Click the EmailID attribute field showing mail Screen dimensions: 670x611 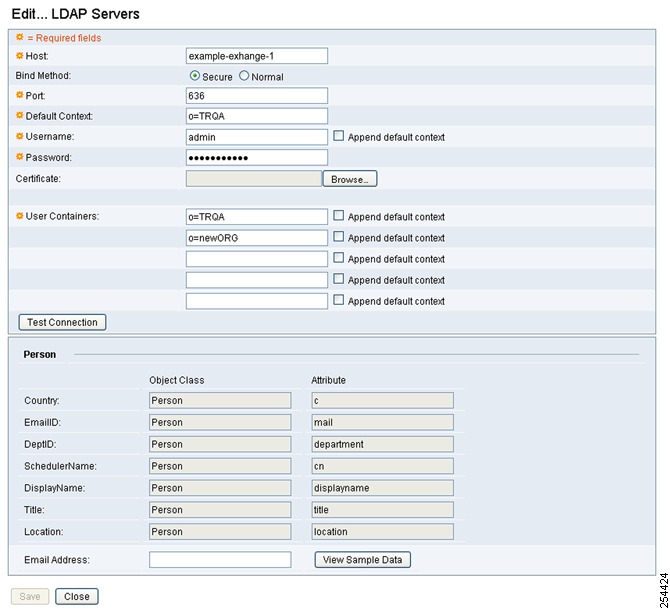pyautogui.click(x=382, y=422)
